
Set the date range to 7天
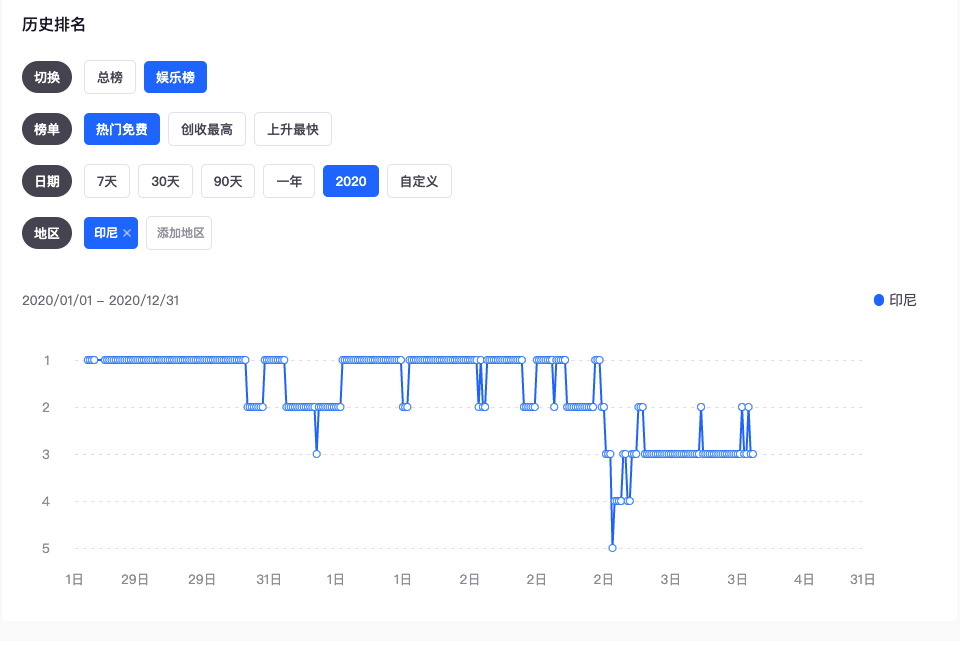(106, 180)
